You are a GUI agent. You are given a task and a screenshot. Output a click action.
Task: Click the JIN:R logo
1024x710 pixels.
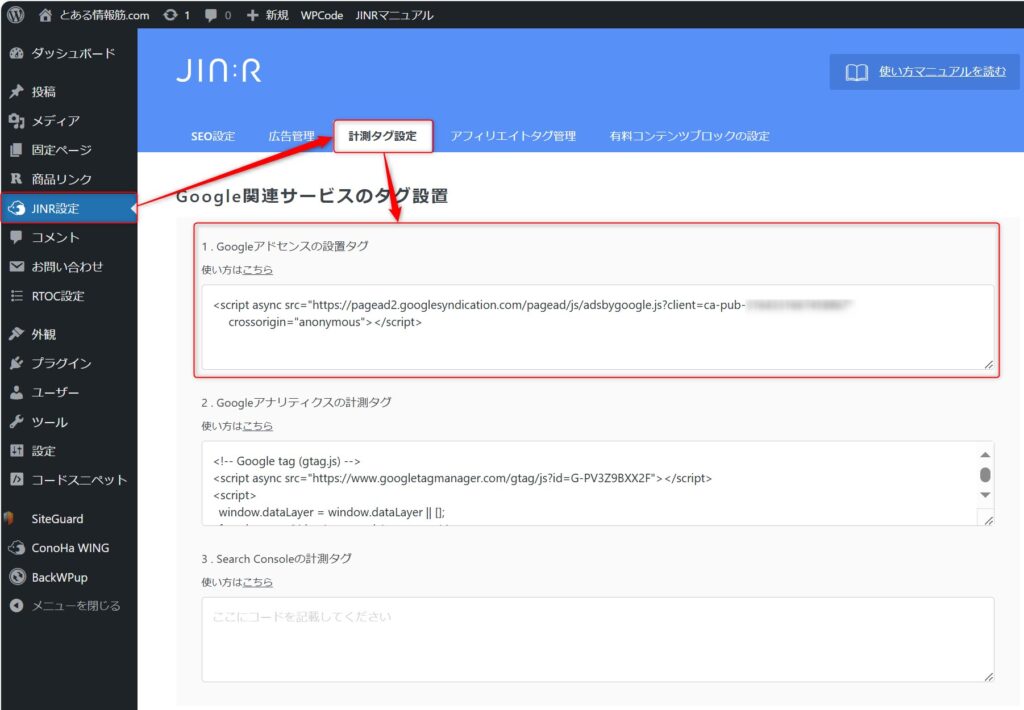tap(219, 71)
